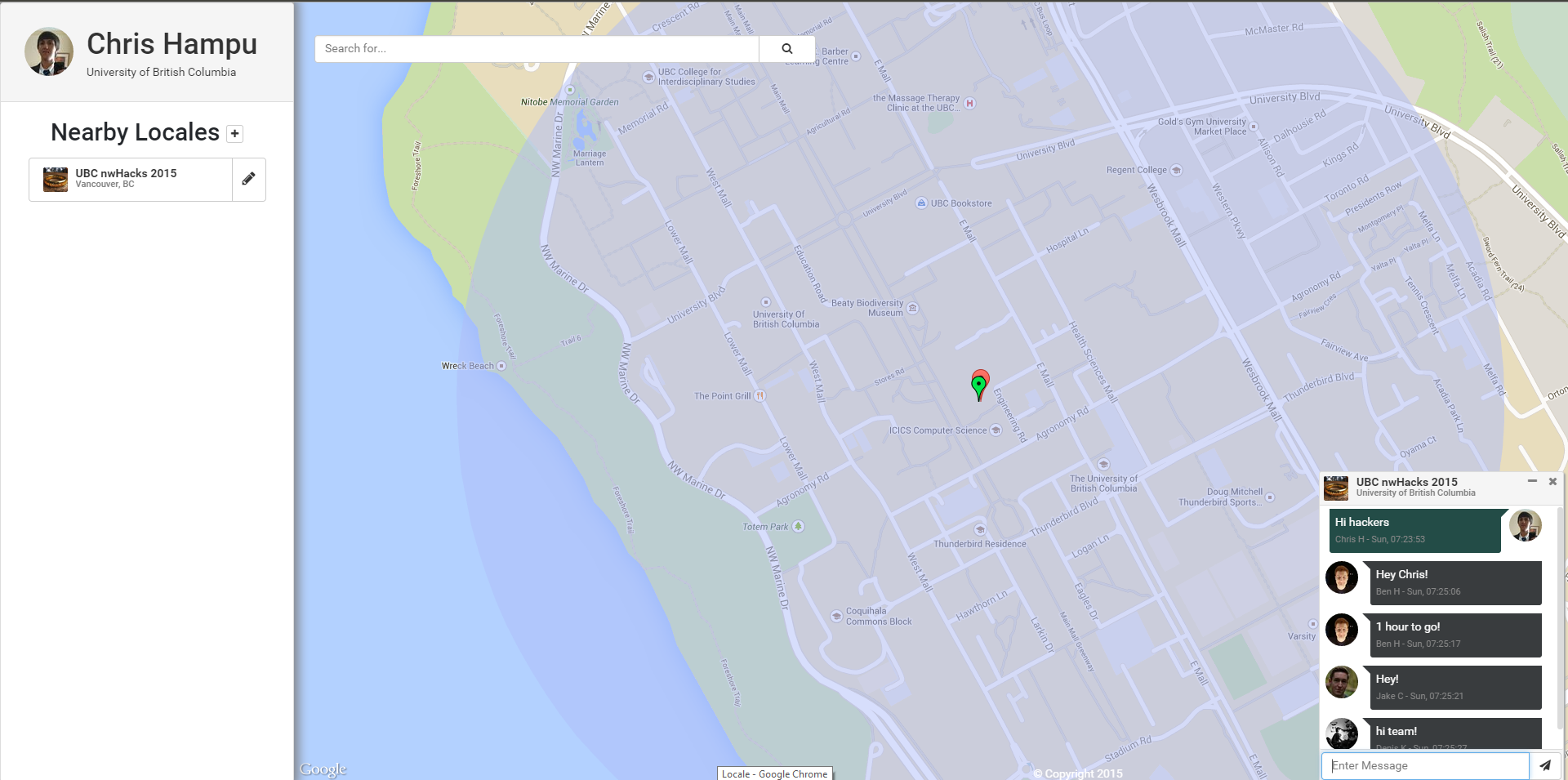Click the Hey Chris! chat message

coord(1456,582)
